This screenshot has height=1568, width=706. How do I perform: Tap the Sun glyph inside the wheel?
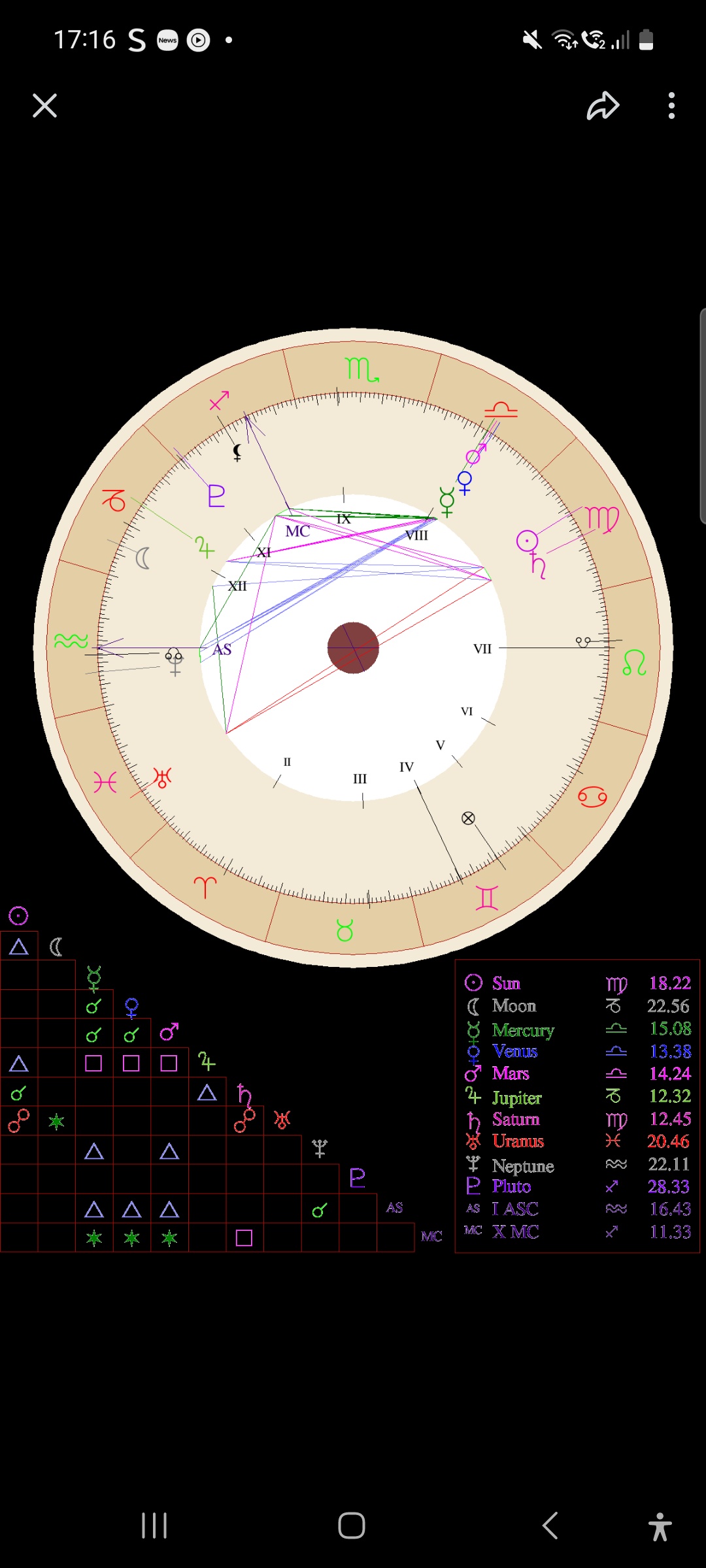point(527,541)
